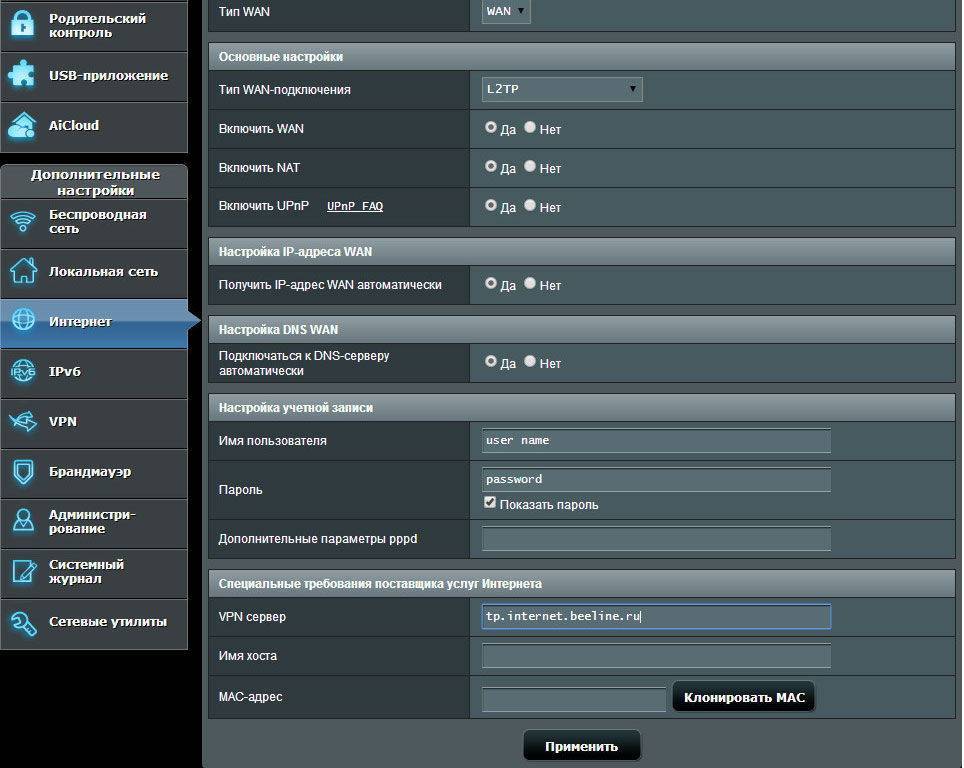Go to the Администрирование section

[94, 522]
